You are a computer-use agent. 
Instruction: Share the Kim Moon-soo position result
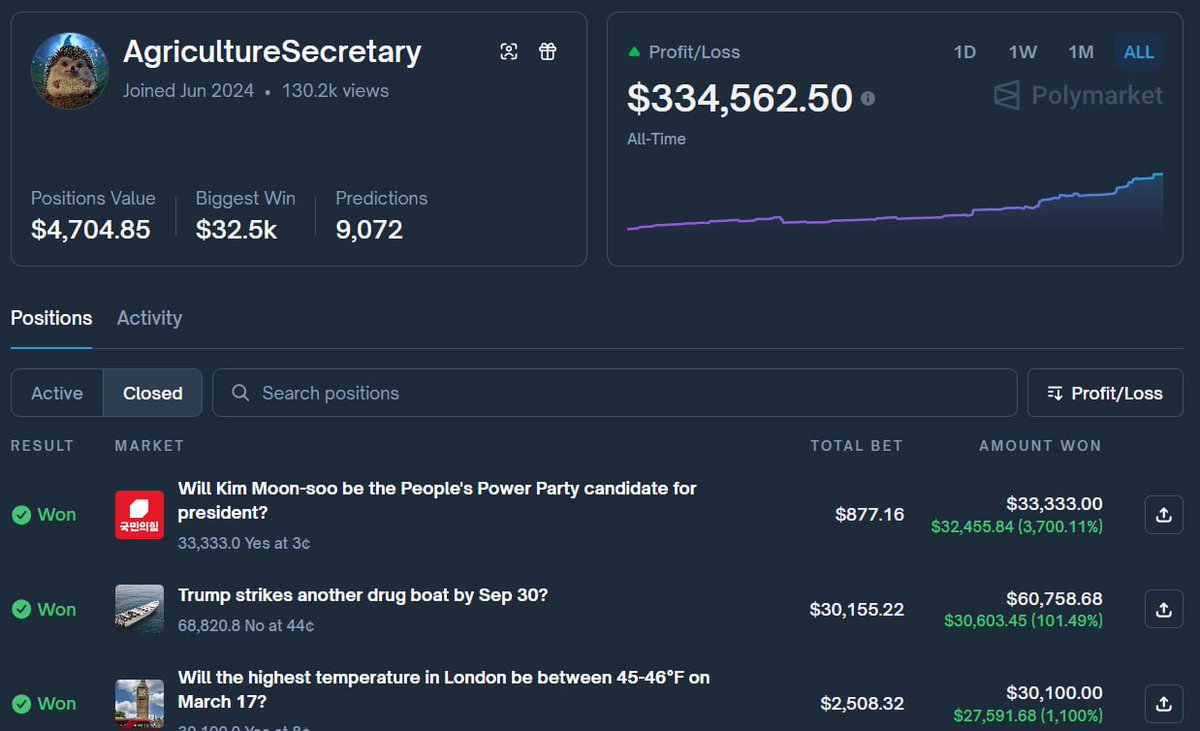click(1163, 514)
